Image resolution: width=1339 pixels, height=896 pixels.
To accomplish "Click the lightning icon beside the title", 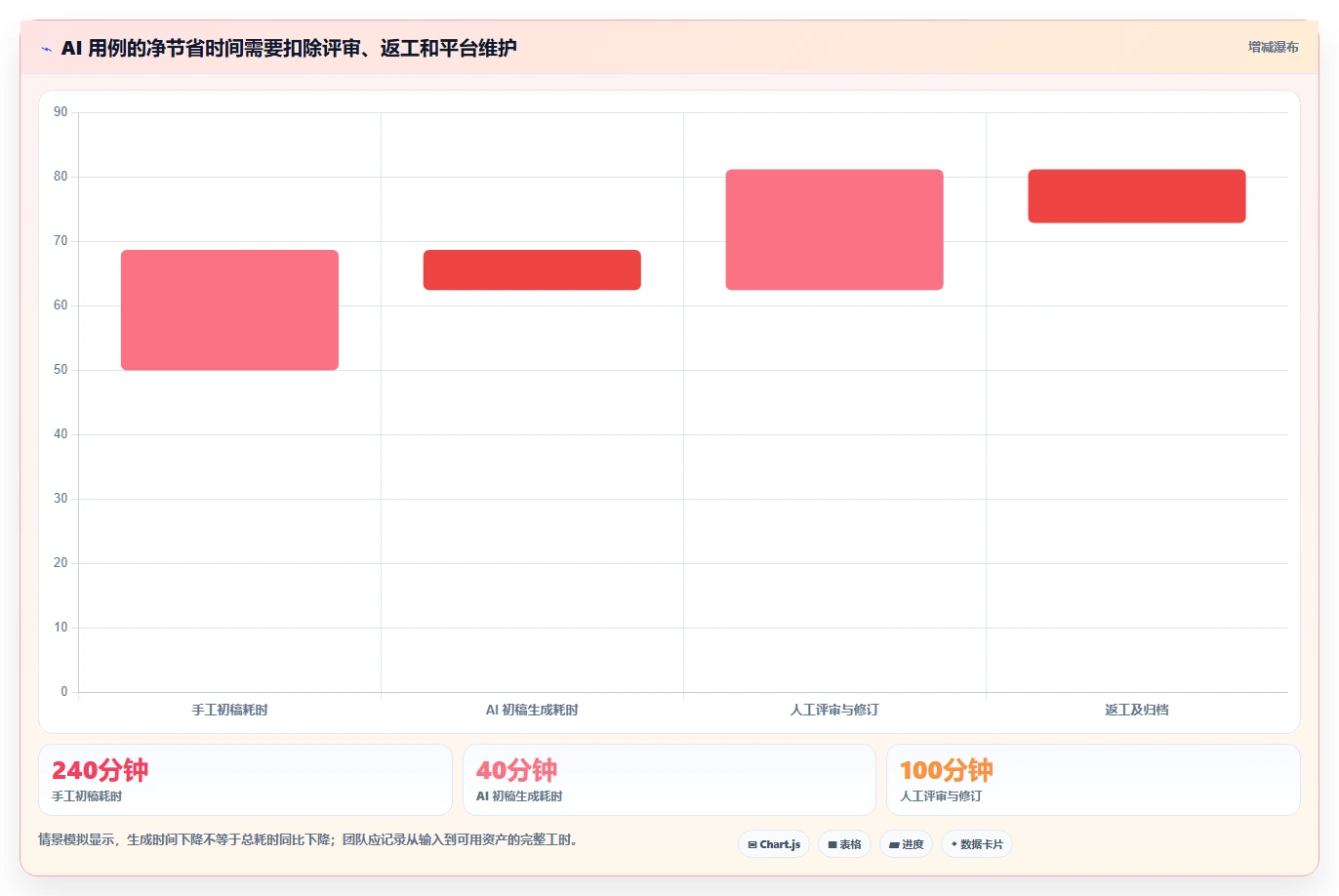I will click(46, 49).
